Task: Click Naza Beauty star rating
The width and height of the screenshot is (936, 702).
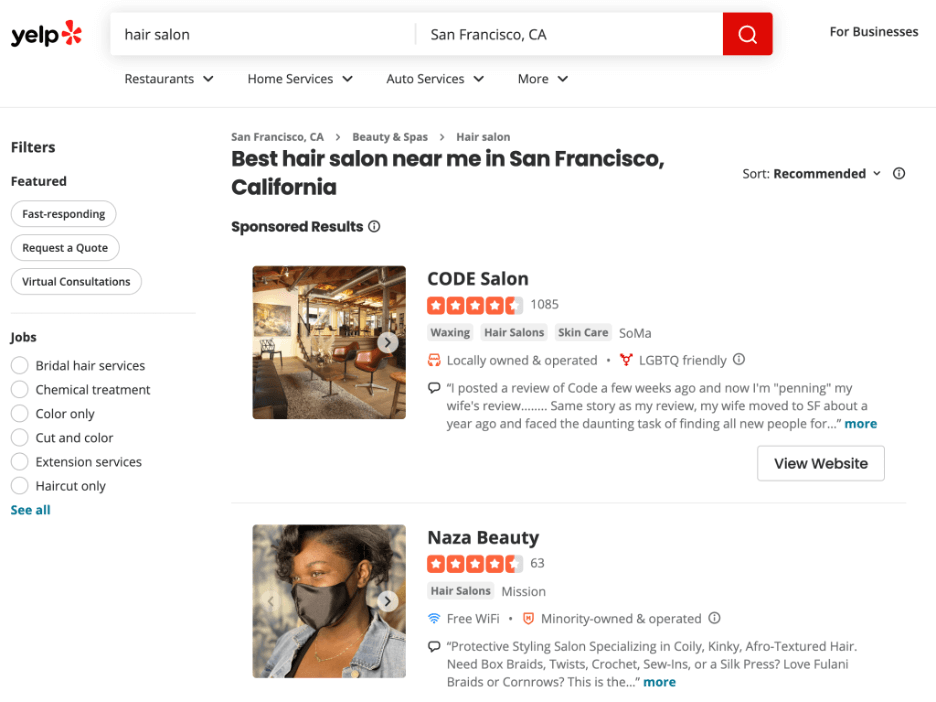Action: [x=475, y=564]
